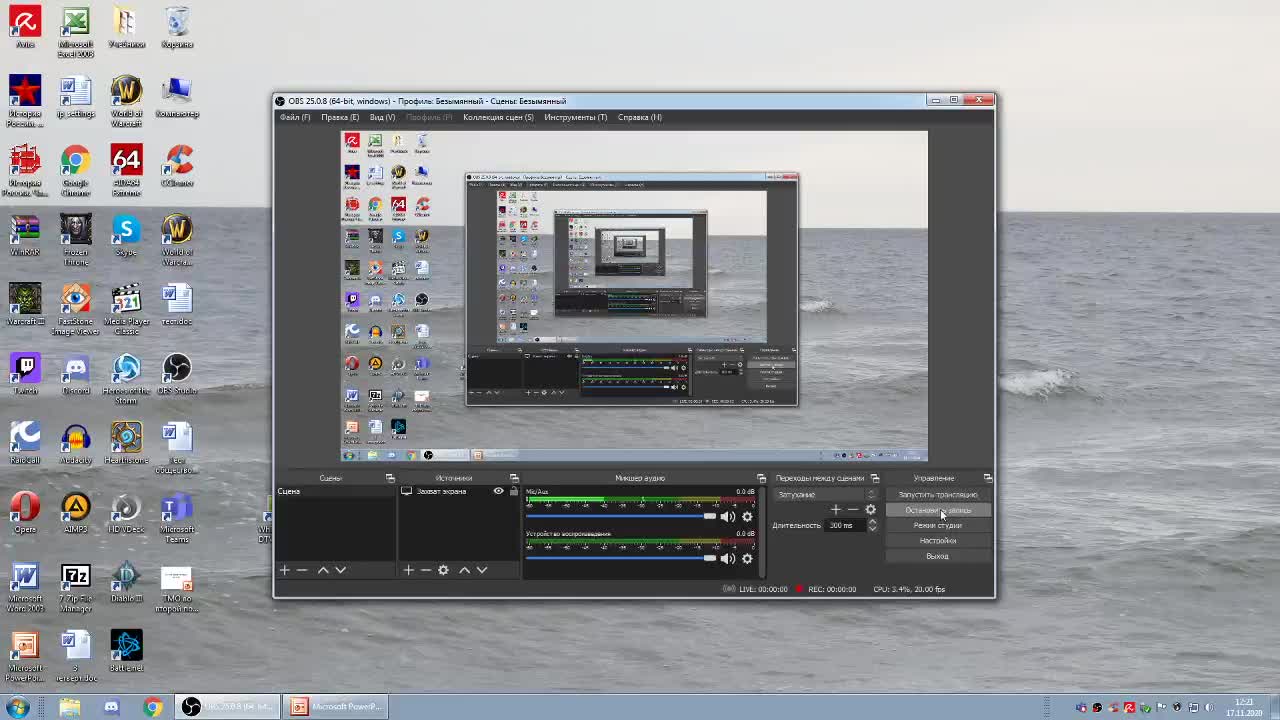Screen dimensions: 1280x720
Task: Add a new scene with the plus icon in the Сцены panel
Action: coord(285,570)
